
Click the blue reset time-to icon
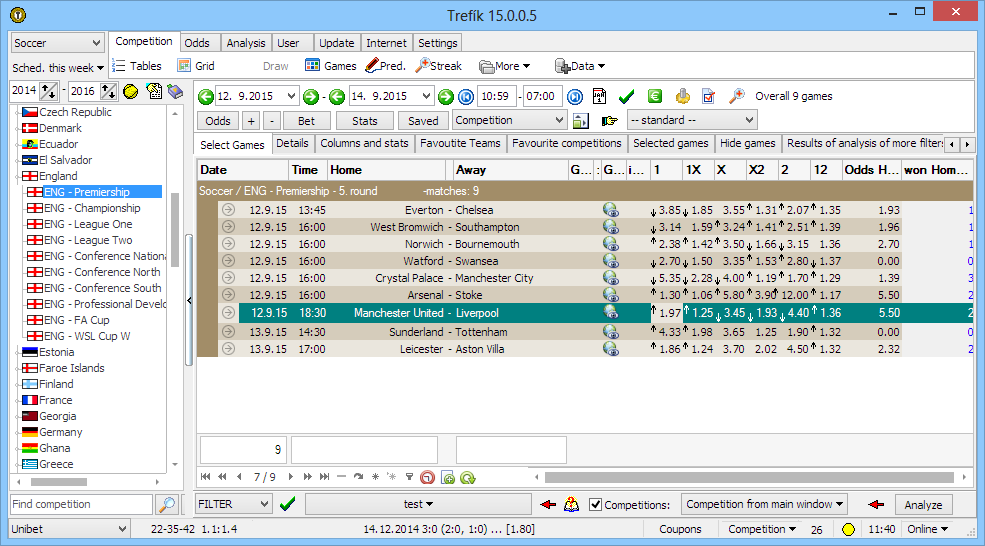click(575, 97)
